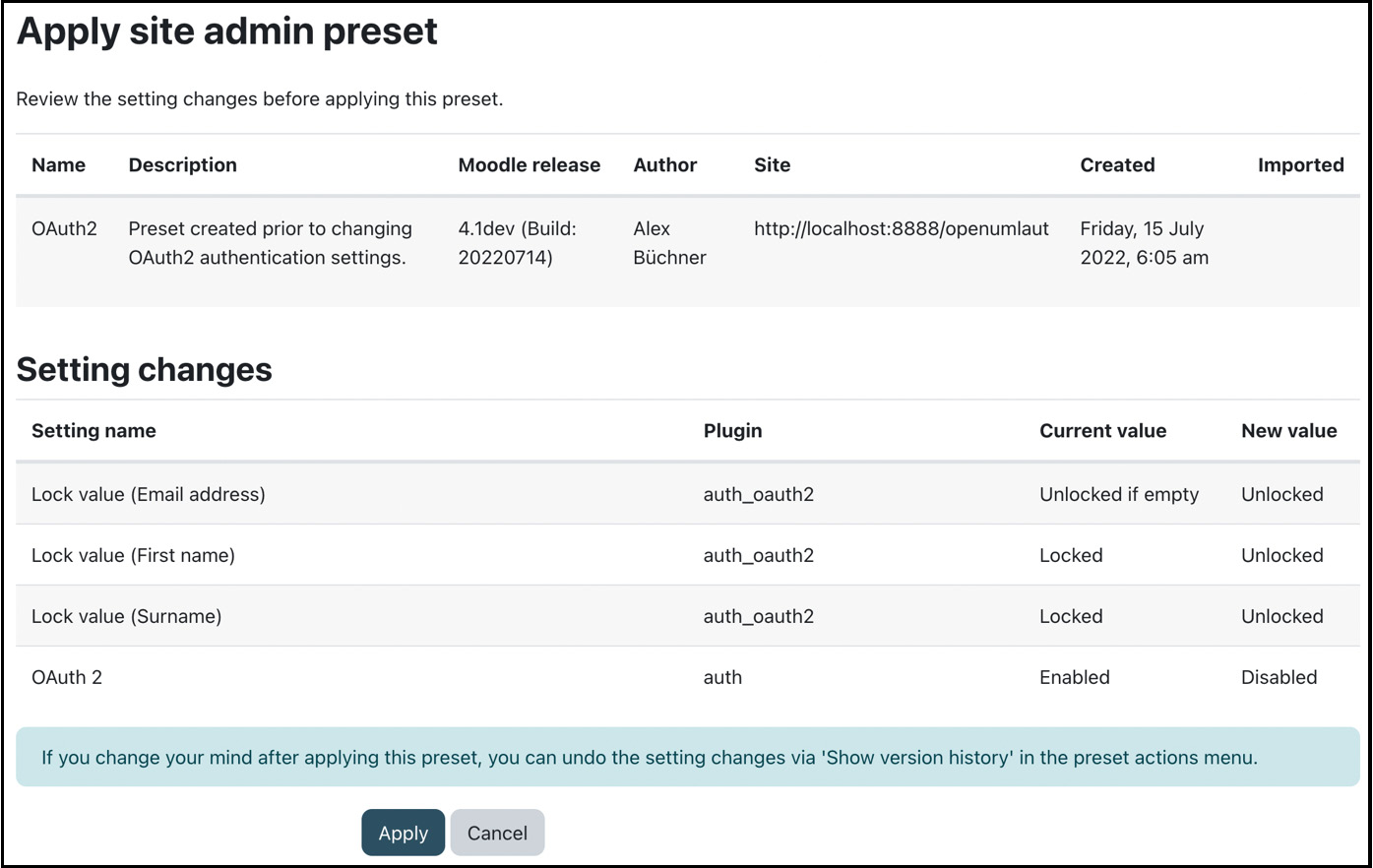The width and height of the screenshot is (1373, 868).
Task: Click the Name column header
Action: coord(58,165)
